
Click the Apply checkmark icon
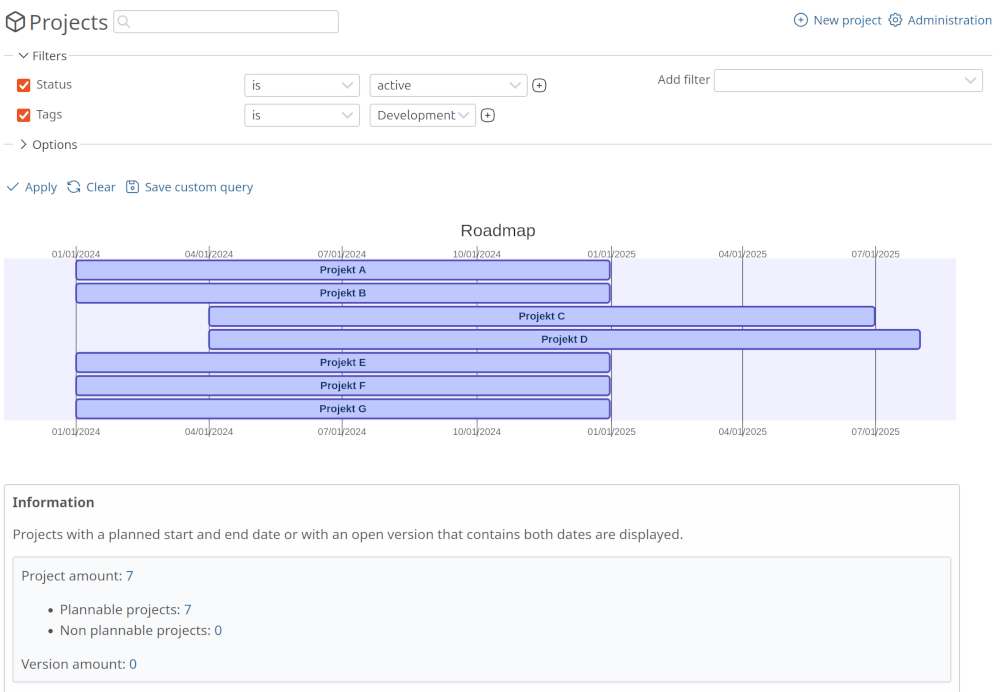[x=12, y=187]
